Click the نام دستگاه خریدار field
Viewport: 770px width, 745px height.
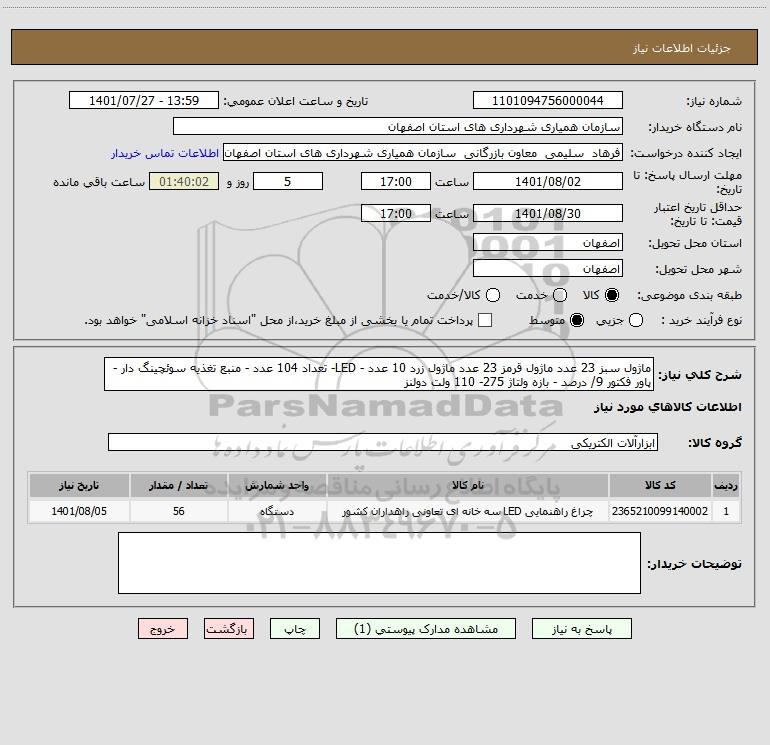click(x=398, y=126)
